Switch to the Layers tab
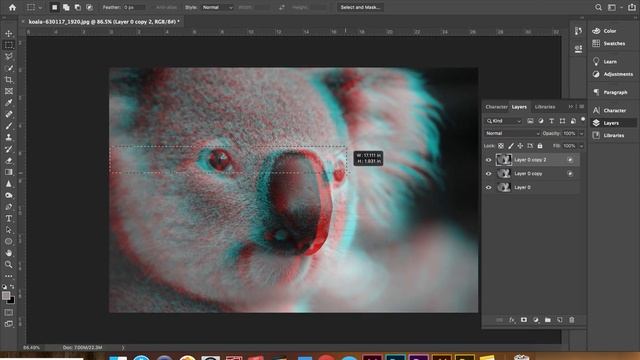The image size is (640, 360). [x=519, y=107]
